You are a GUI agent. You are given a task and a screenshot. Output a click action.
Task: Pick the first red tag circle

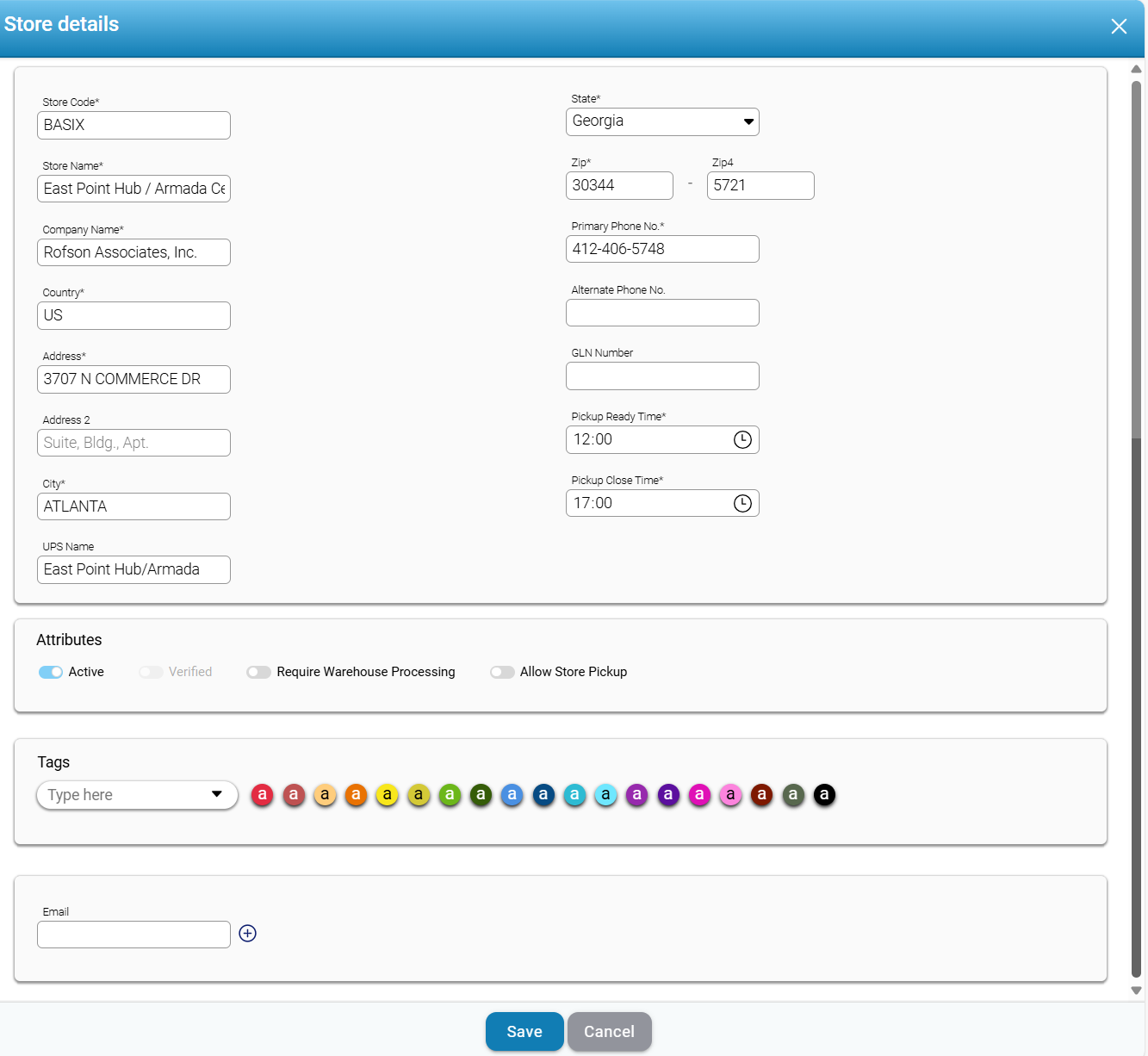coord(263,795)
